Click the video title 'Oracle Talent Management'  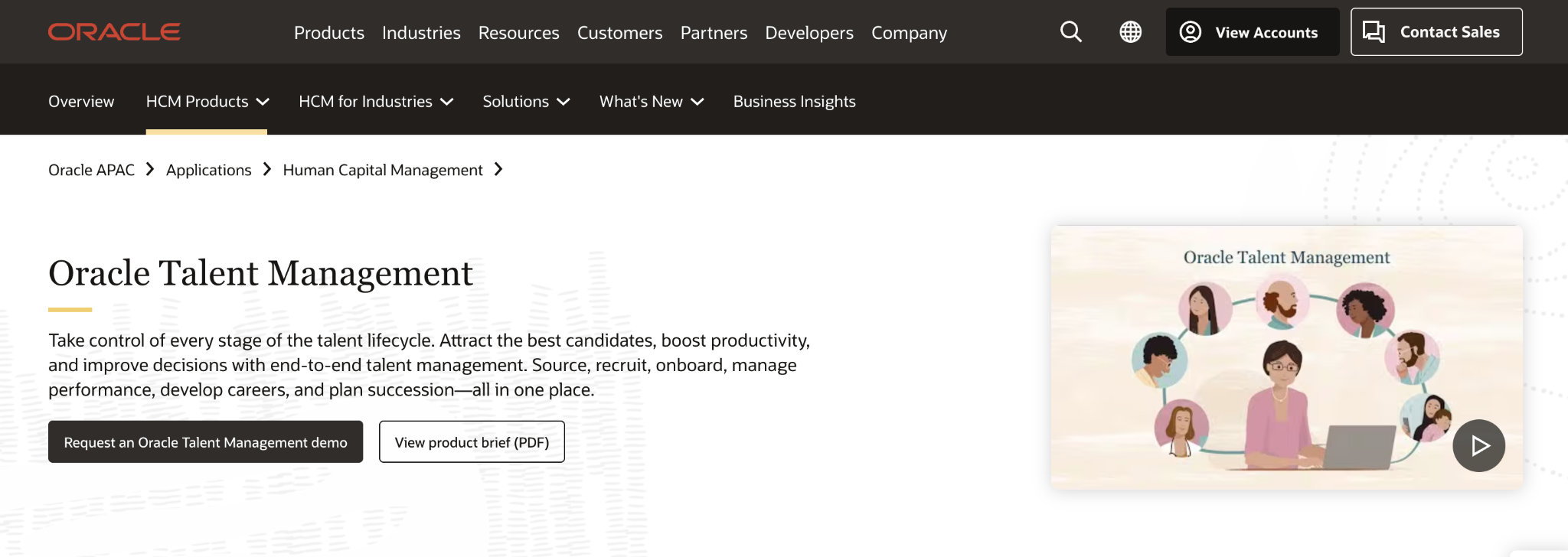pyautogui.click(x=1286, y=258)
